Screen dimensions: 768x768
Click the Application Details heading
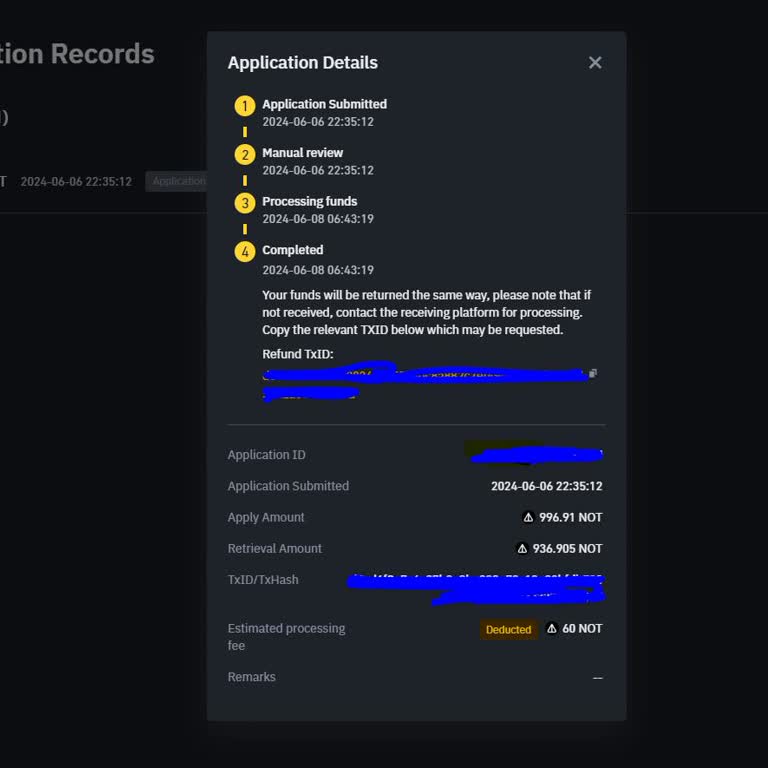(303, 63)
